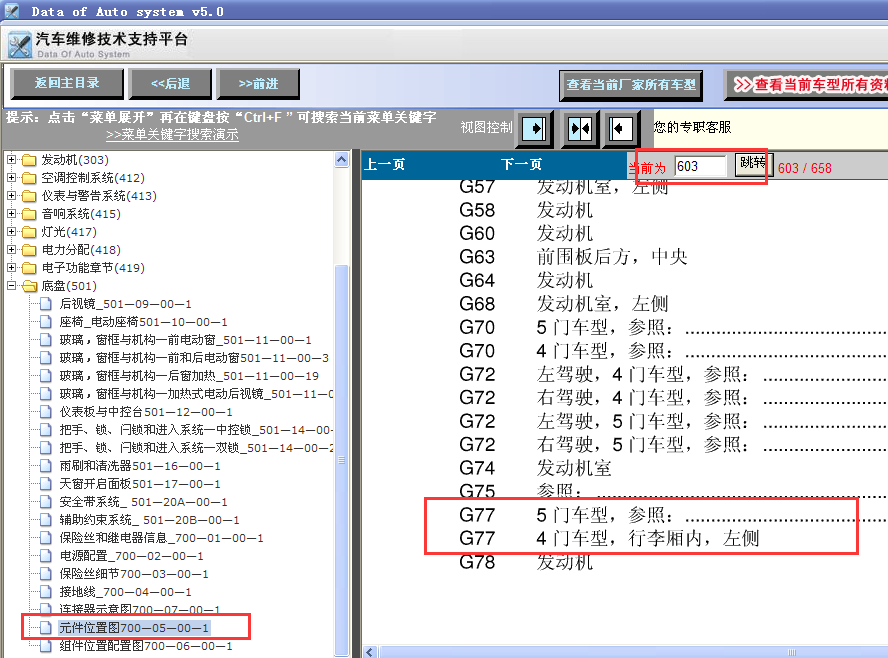This screenshot has height=658, width=888.
Task: Click G77 4门车型 行李厢内 左侧 row
Action: pyautogui.click(x=609, y=538)
